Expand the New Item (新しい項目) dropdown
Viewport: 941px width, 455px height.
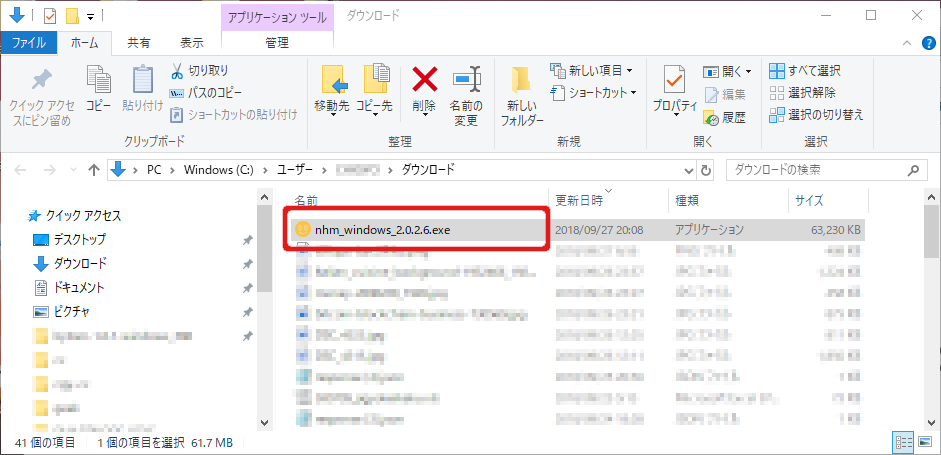tap(629, 71)
